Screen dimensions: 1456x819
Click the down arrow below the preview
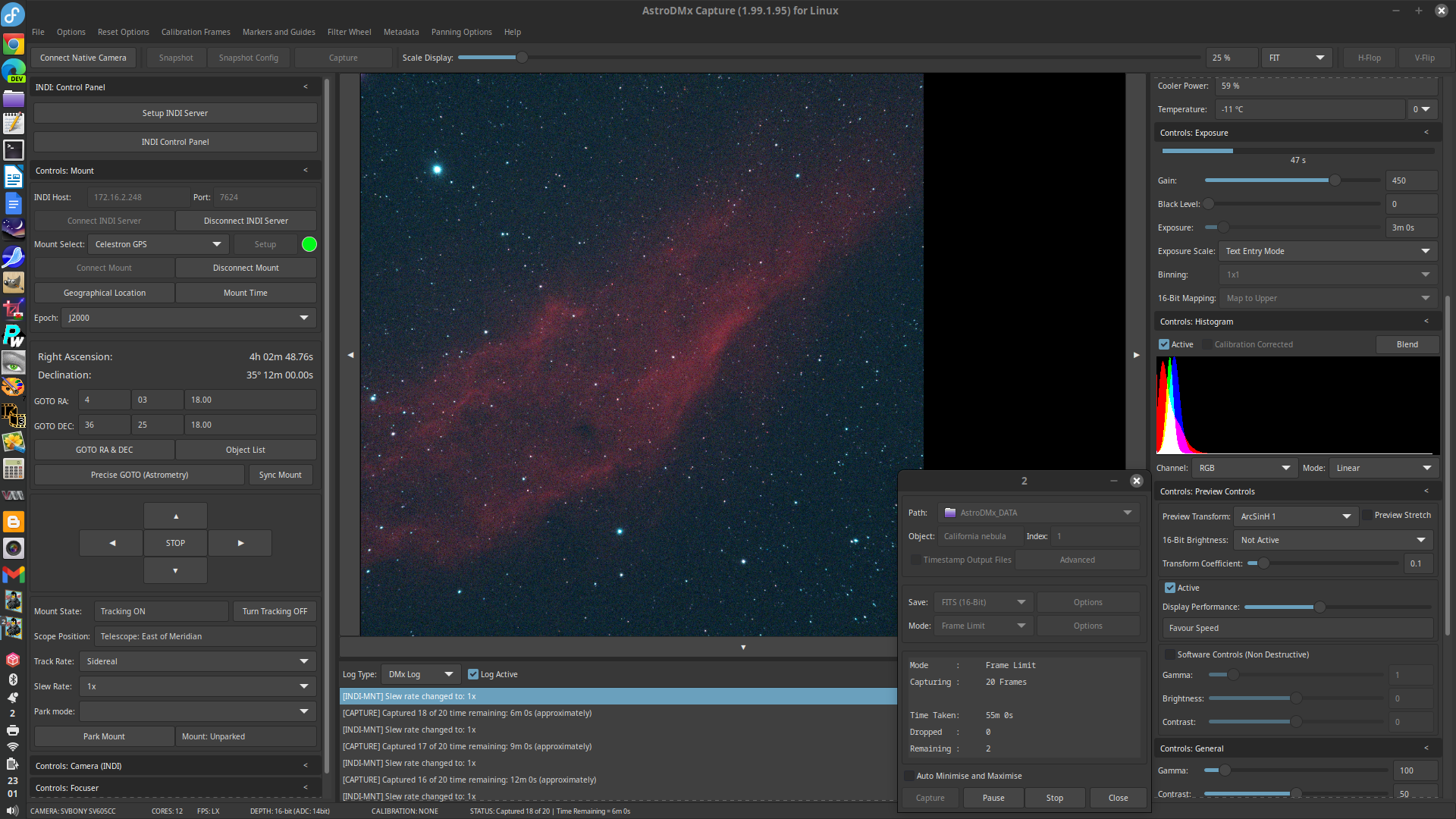coord(743,647)
